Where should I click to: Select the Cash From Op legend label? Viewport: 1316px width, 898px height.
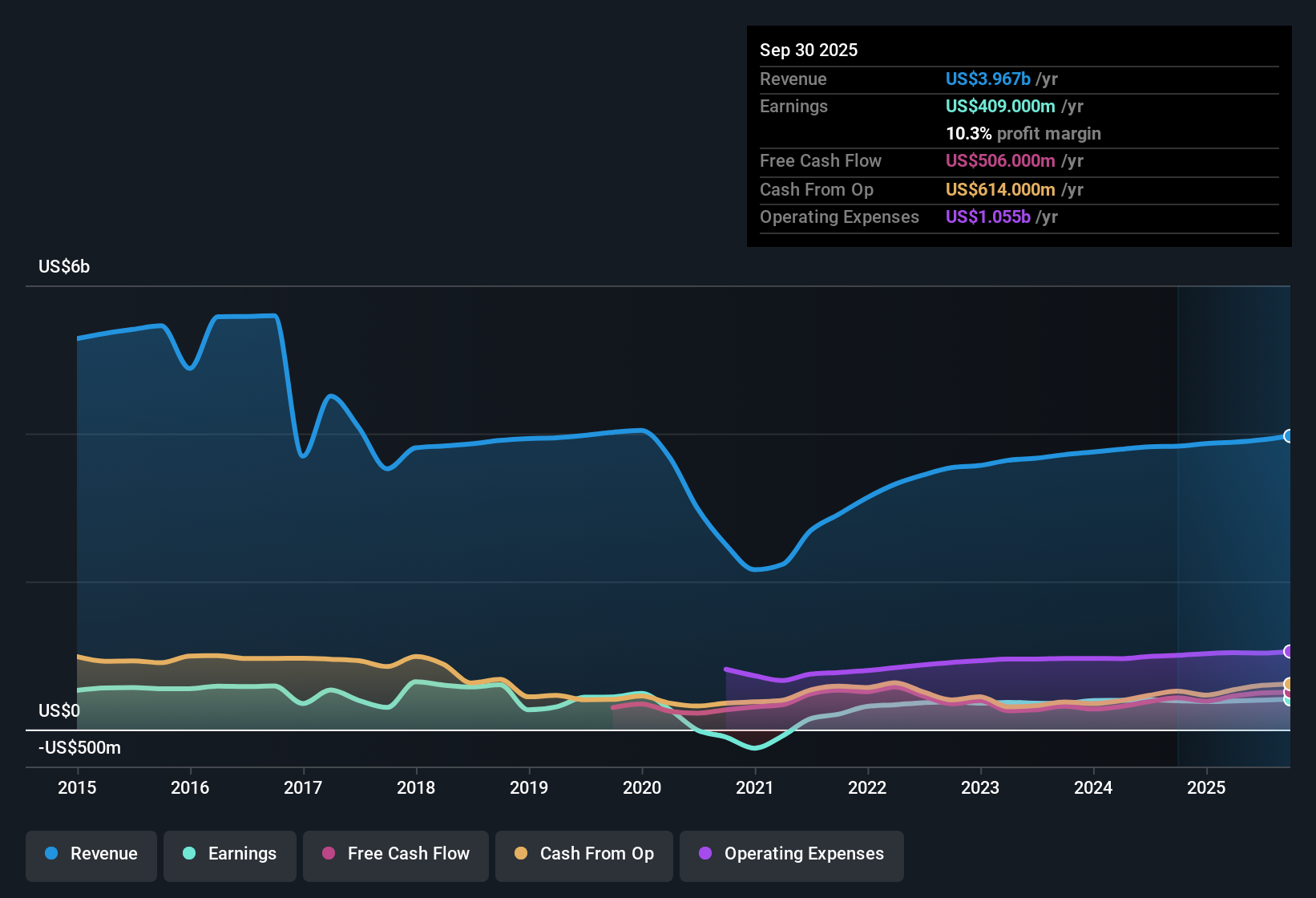click(597, 854)
